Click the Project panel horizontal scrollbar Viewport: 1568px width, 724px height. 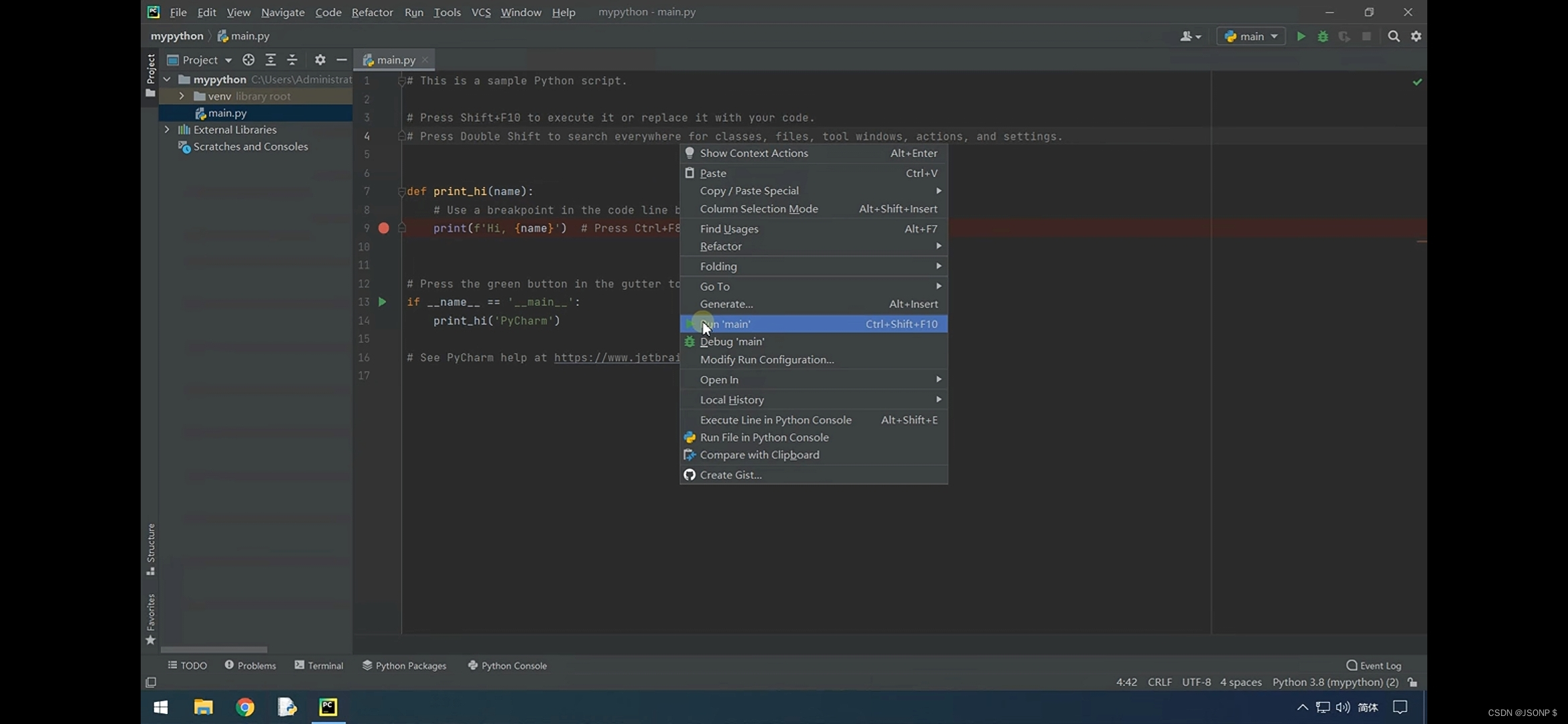(x=214, y=649)
